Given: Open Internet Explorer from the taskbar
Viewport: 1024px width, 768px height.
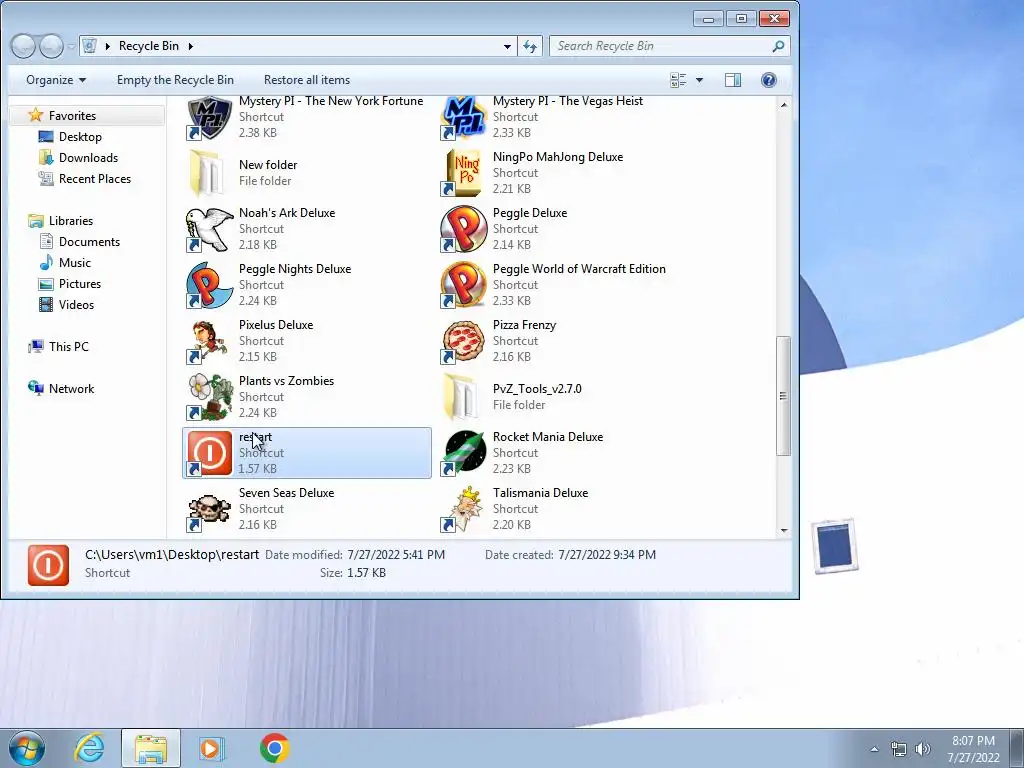Looking at the screenshot, I should click(x=89, y=748).
